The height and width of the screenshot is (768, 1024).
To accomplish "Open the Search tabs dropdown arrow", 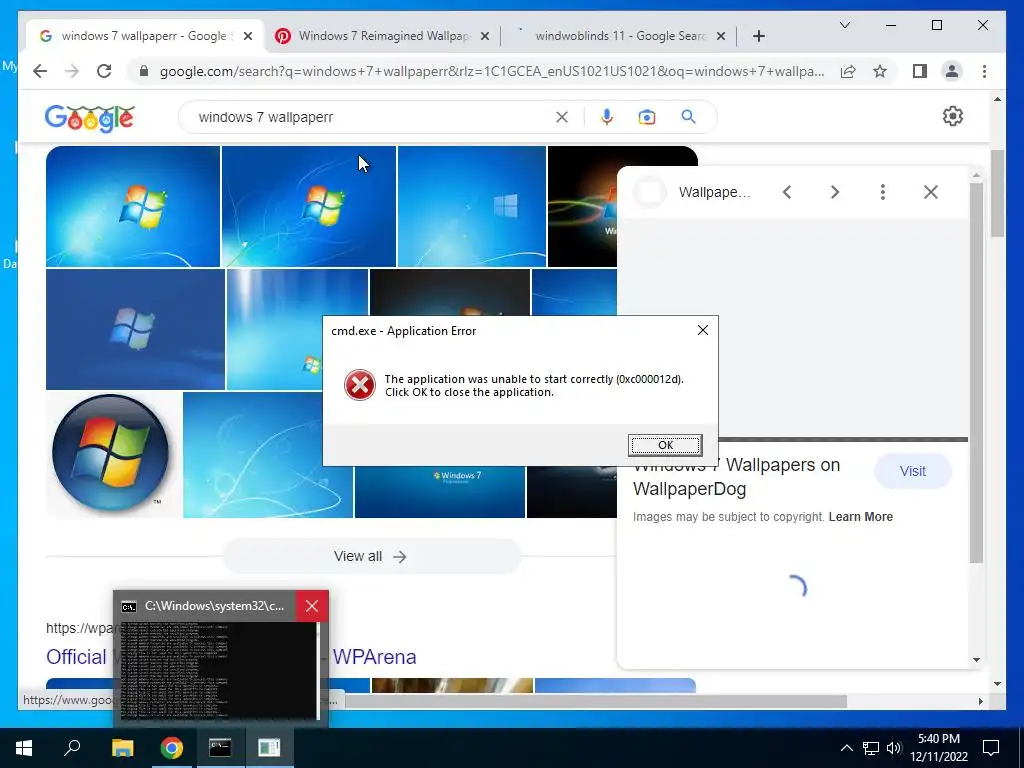I will pyautogui.click(x=844, y=25).
